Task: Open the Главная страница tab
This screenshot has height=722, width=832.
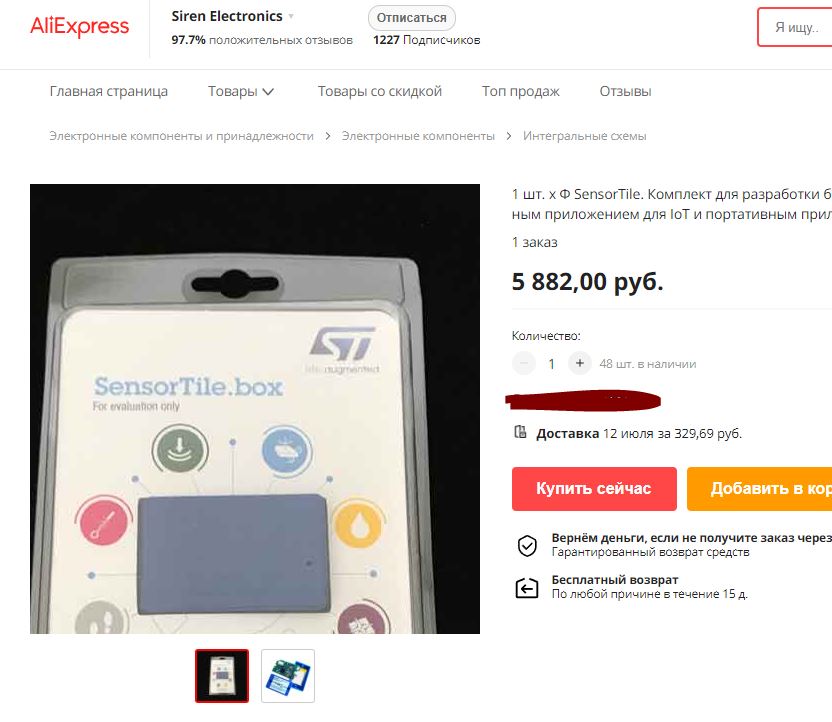Action: pos(109,91)
